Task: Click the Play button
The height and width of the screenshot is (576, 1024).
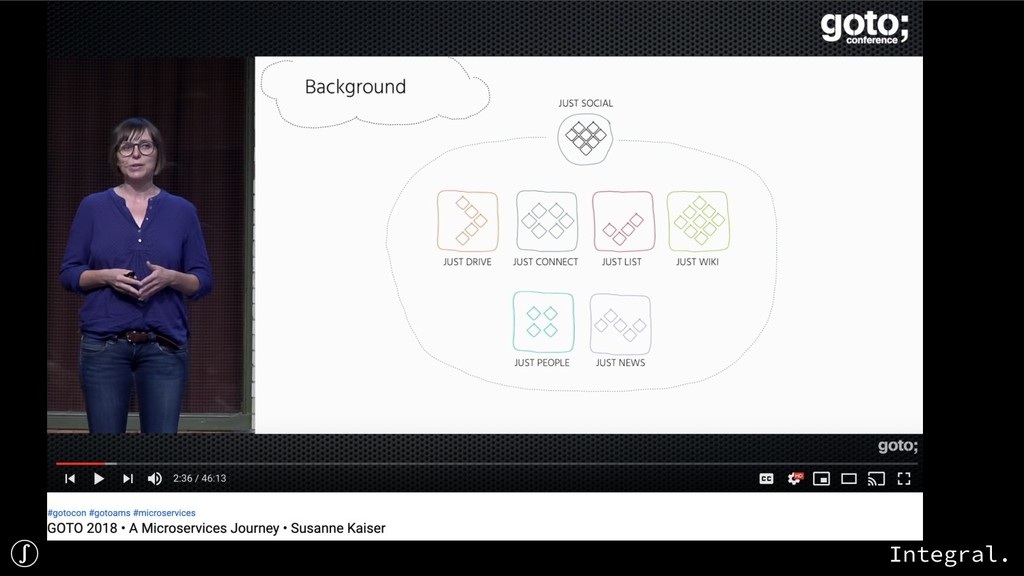Action: click(99, 479)
